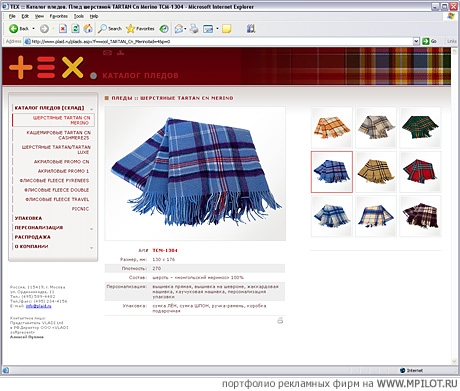
Task: Click the green Go button
Action: (430, 41)
